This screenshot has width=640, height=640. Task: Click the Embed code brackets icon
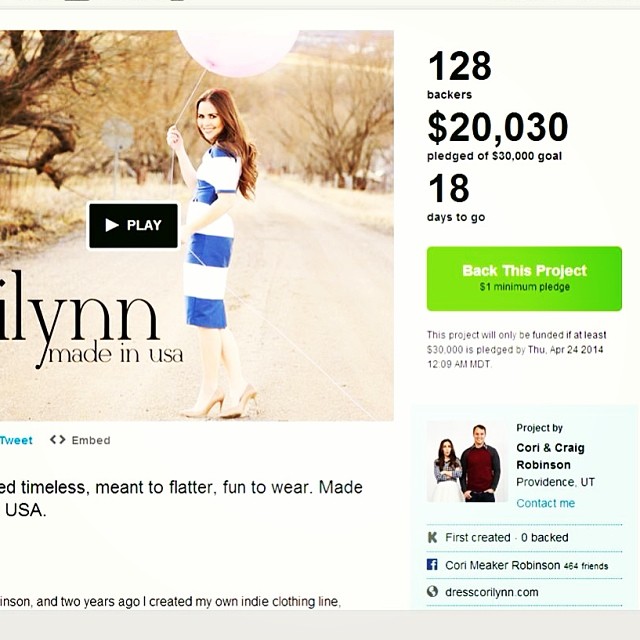coord(58,440)
